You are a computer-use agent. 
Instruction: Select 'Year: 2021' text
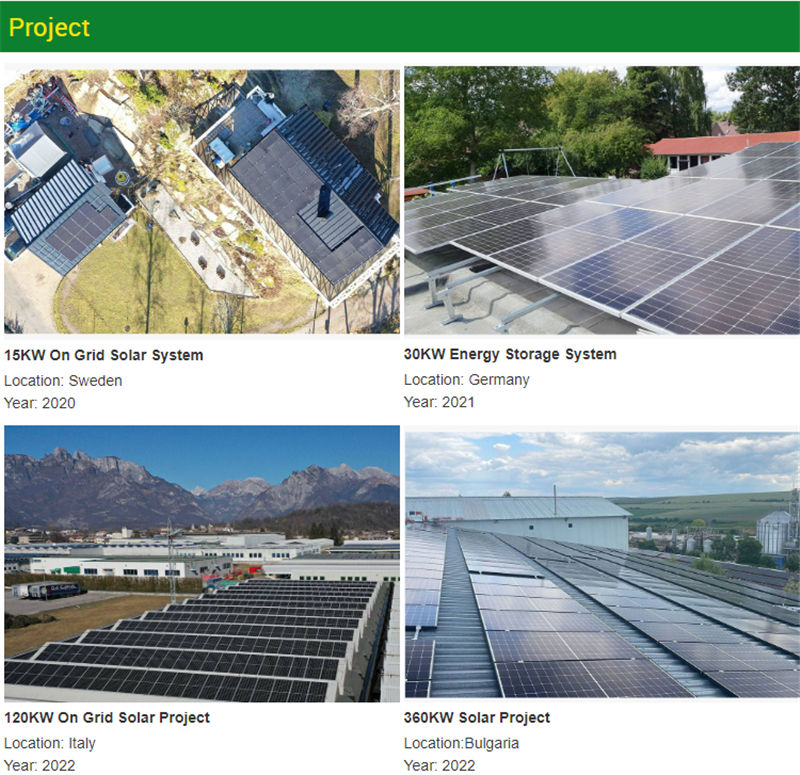pos(439,402)
